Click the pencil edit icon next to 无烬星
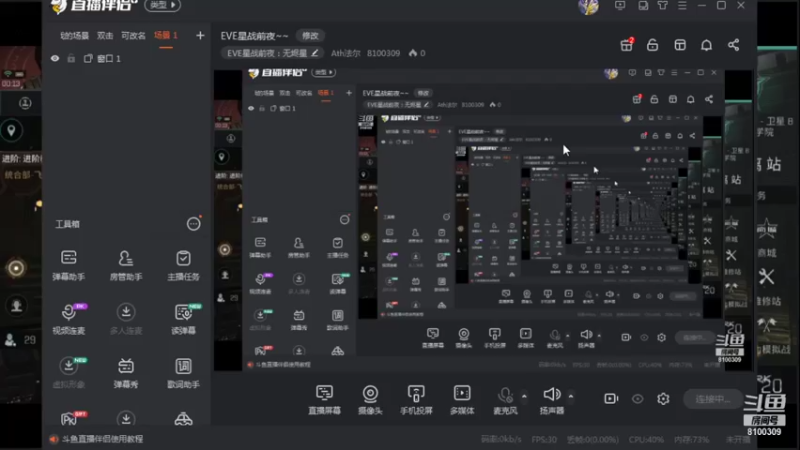The width and height of the screenshot is (800, 450). point(315,53)
